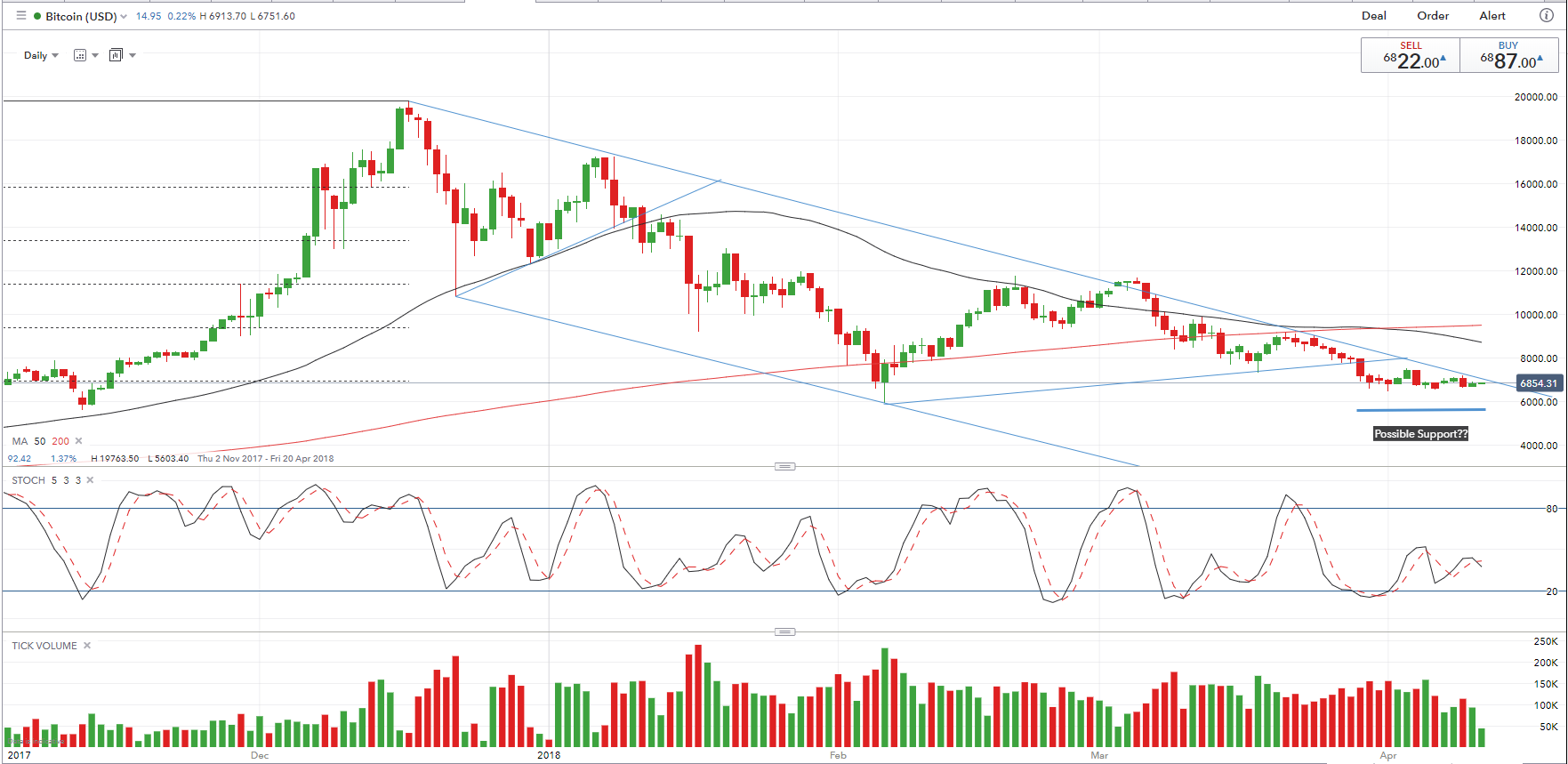The width and height of the screenshot is (1568, 764).
Task: Click the market info icon
Action: pyautogui.click(x=1547, y=15)
